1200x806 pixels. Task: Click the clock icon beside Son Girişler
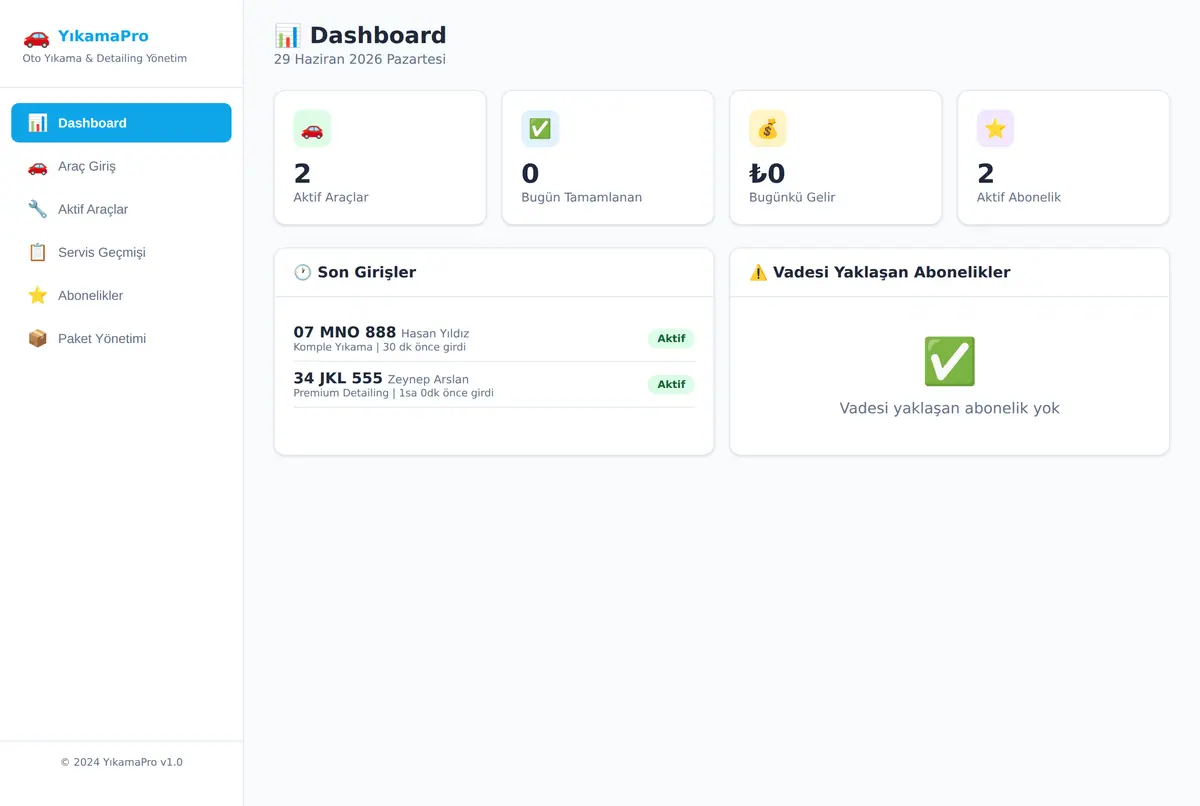click(303, 272)
